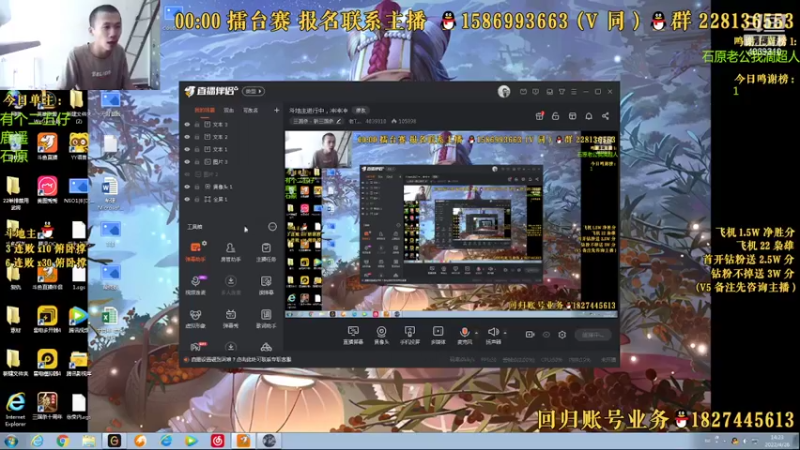Open the notification bell icon
This screenshot has width=800, height=450.
[589, 116]
